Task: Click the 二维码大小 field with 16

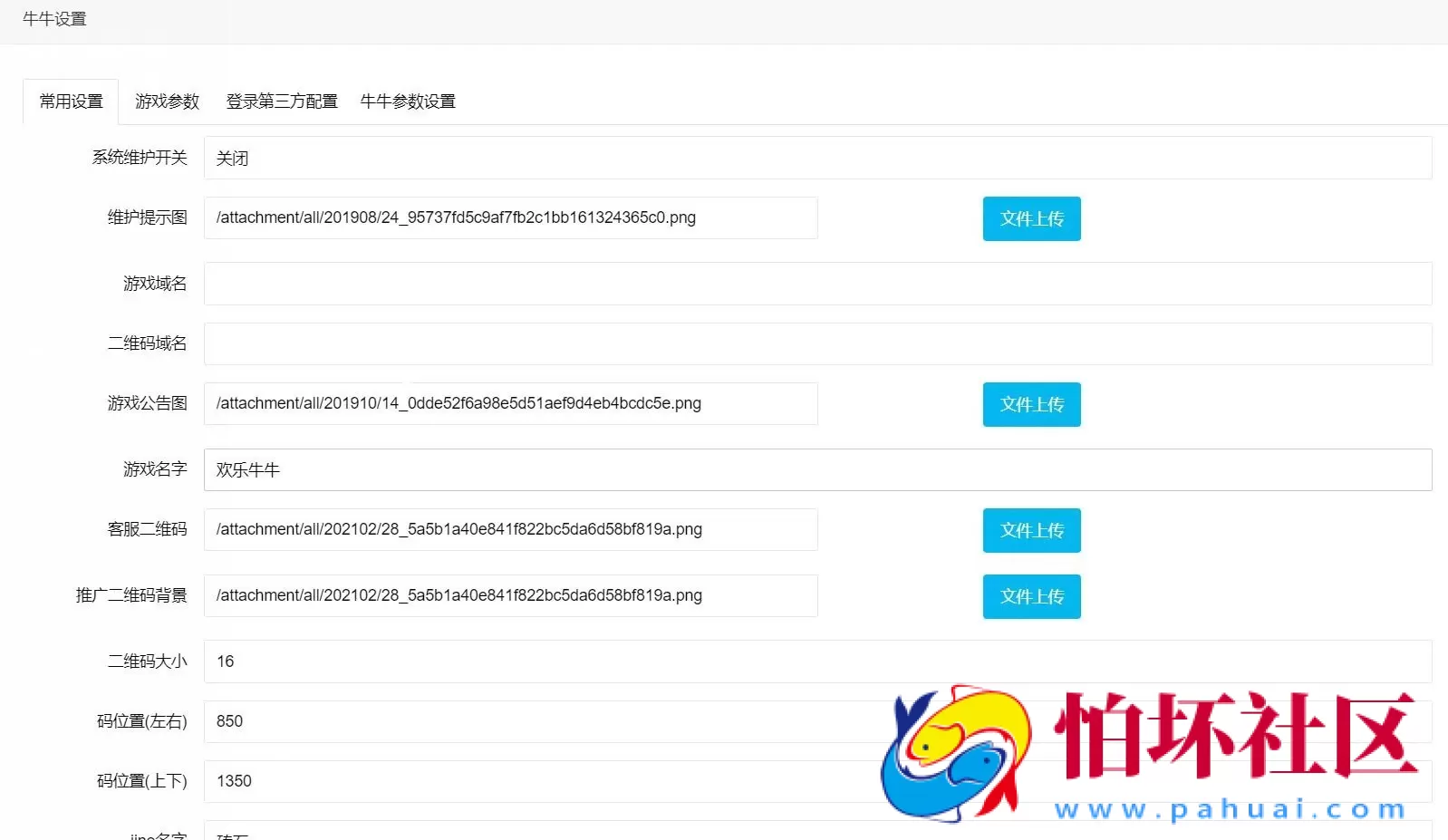Action: [817, 661]
